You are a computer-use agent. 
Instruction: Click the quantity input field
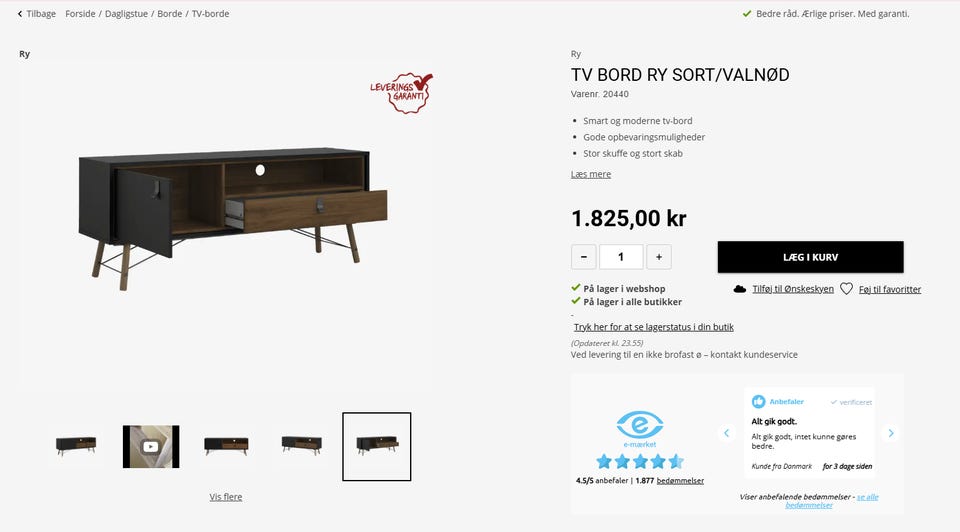tap(621, 257)
